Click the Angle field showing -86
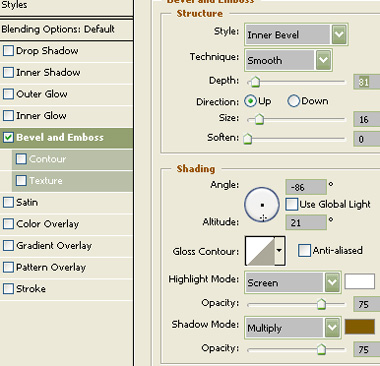This screenshot has height=366, width=380. point(306,187)
